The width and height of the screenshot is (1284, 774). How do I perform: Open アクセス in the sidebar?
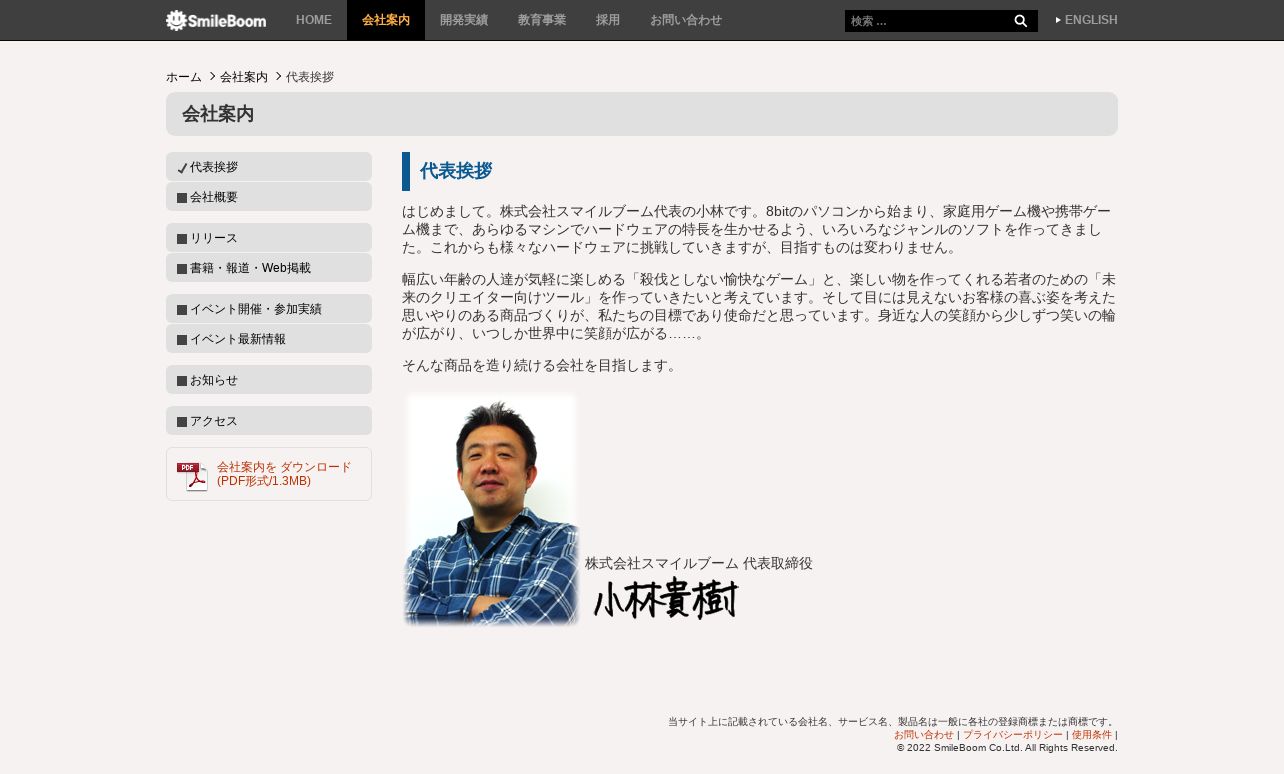tap(269, 421)
